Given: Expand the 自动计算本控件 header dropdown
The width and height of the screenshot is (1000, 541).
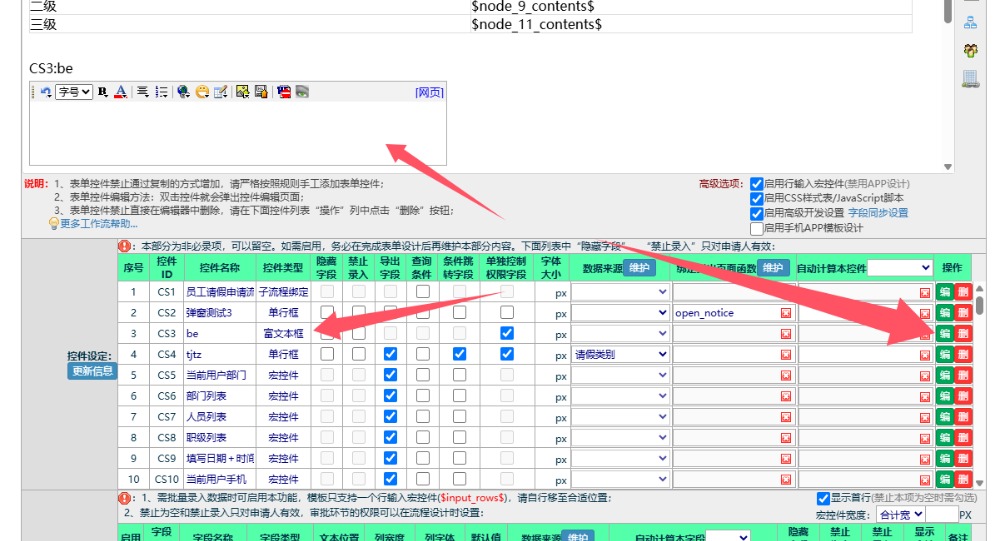Looking at the screenshot, I should (x=899, y=268).
